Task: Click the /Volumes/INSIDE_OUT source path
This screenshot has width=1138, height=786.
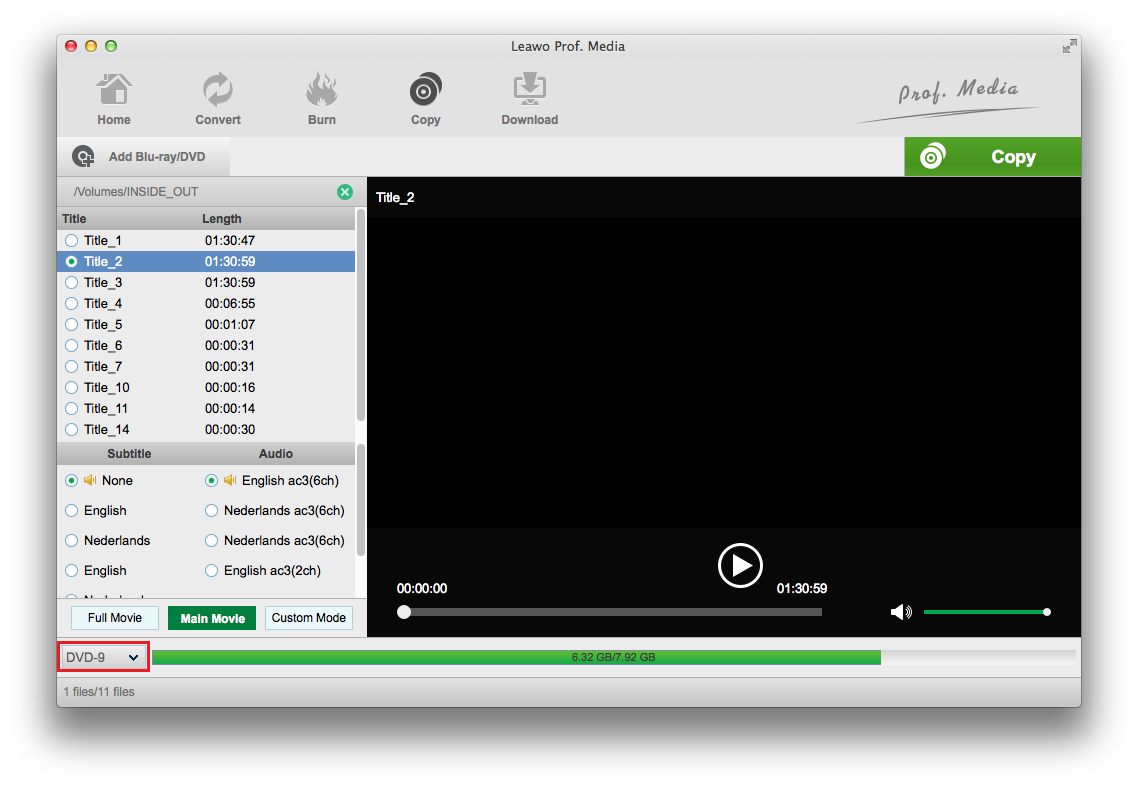Action: click(136, 192)
